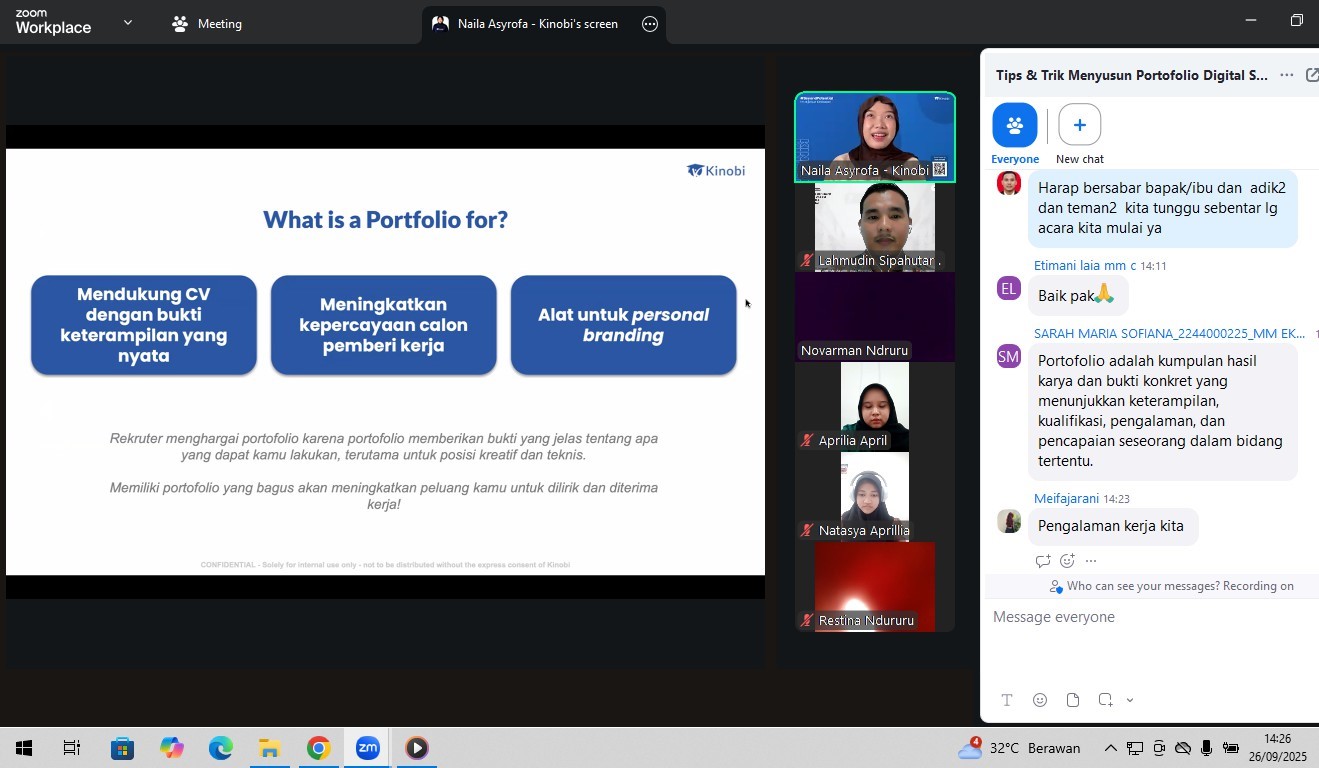The height and width of the screenshot is (768, 1319).
Task: Expand screenshot options chevron in composer
Action: click(1130, 700)
